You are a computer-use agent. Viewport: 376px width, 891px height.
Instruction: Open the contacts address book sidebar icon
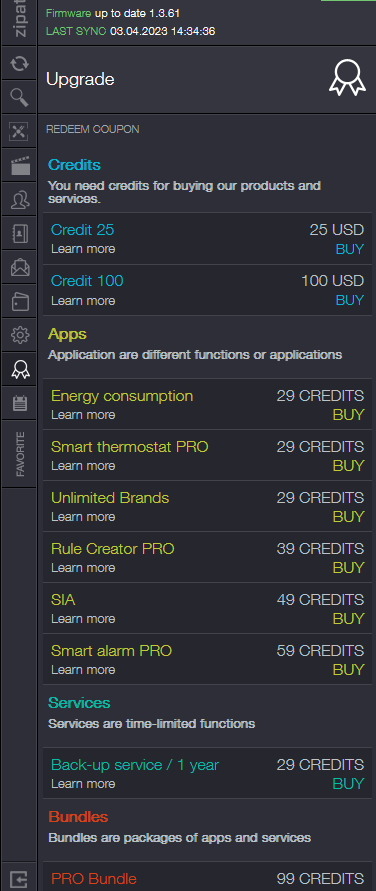point(19,234)
